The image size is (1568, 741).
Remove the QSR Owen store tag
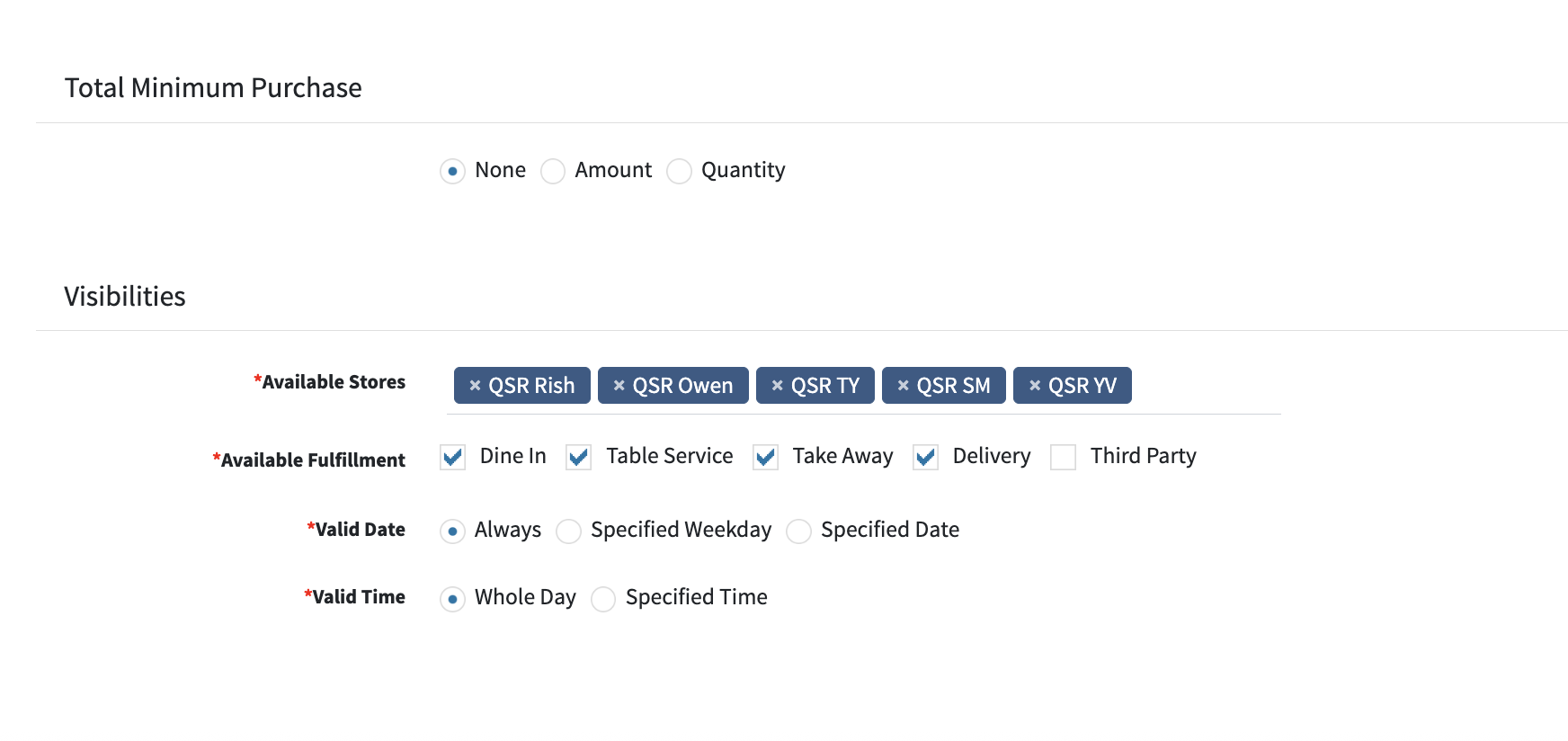(619, 386)
